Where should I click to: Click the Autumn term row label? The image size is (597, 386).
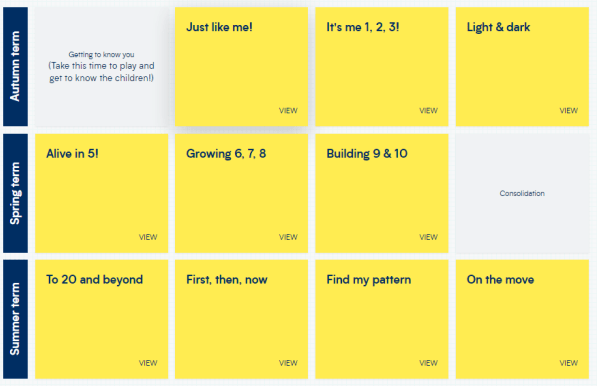click(15, 67)
